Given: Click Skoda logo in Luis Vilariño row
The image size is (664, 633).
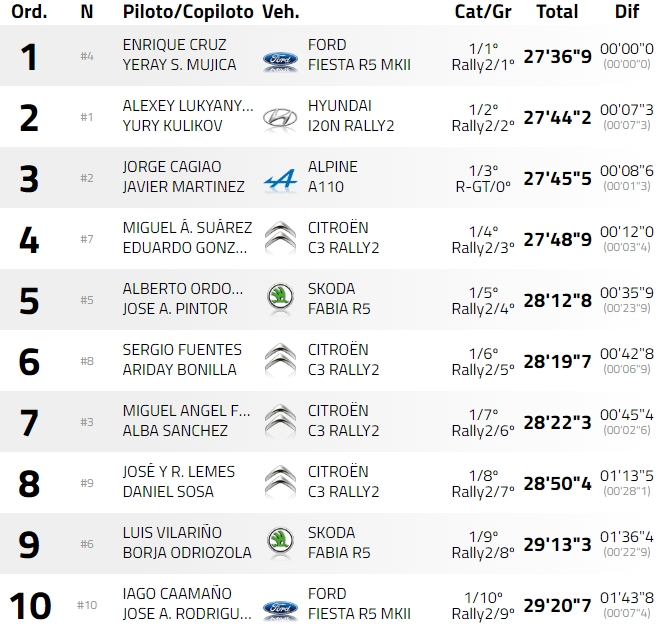Looking at the screenshot, I should coord(279,541).
